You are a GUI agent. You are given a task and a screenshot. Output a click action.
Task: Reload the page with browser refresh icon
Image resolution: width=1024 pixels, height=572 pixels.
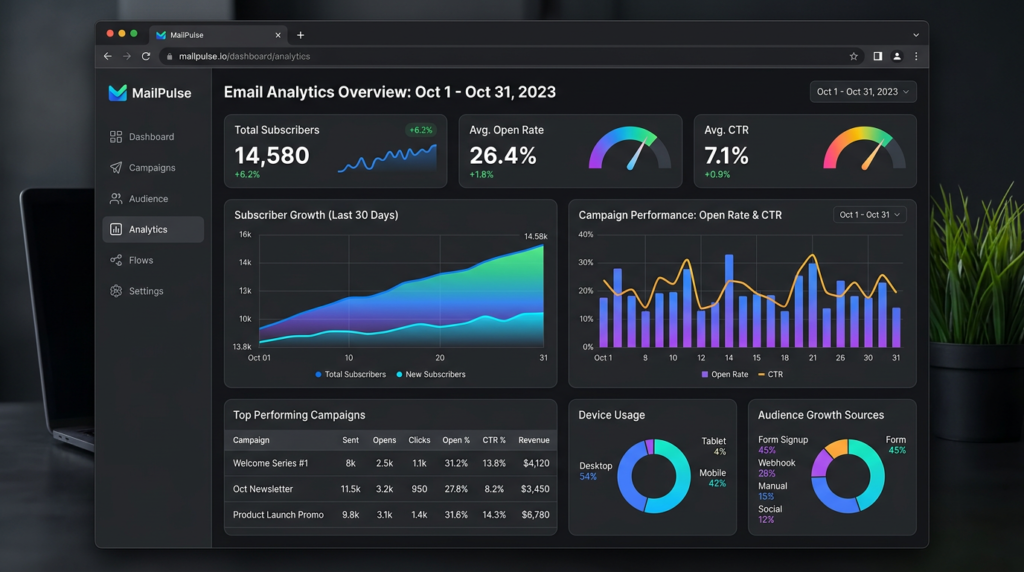coord(146,57)
